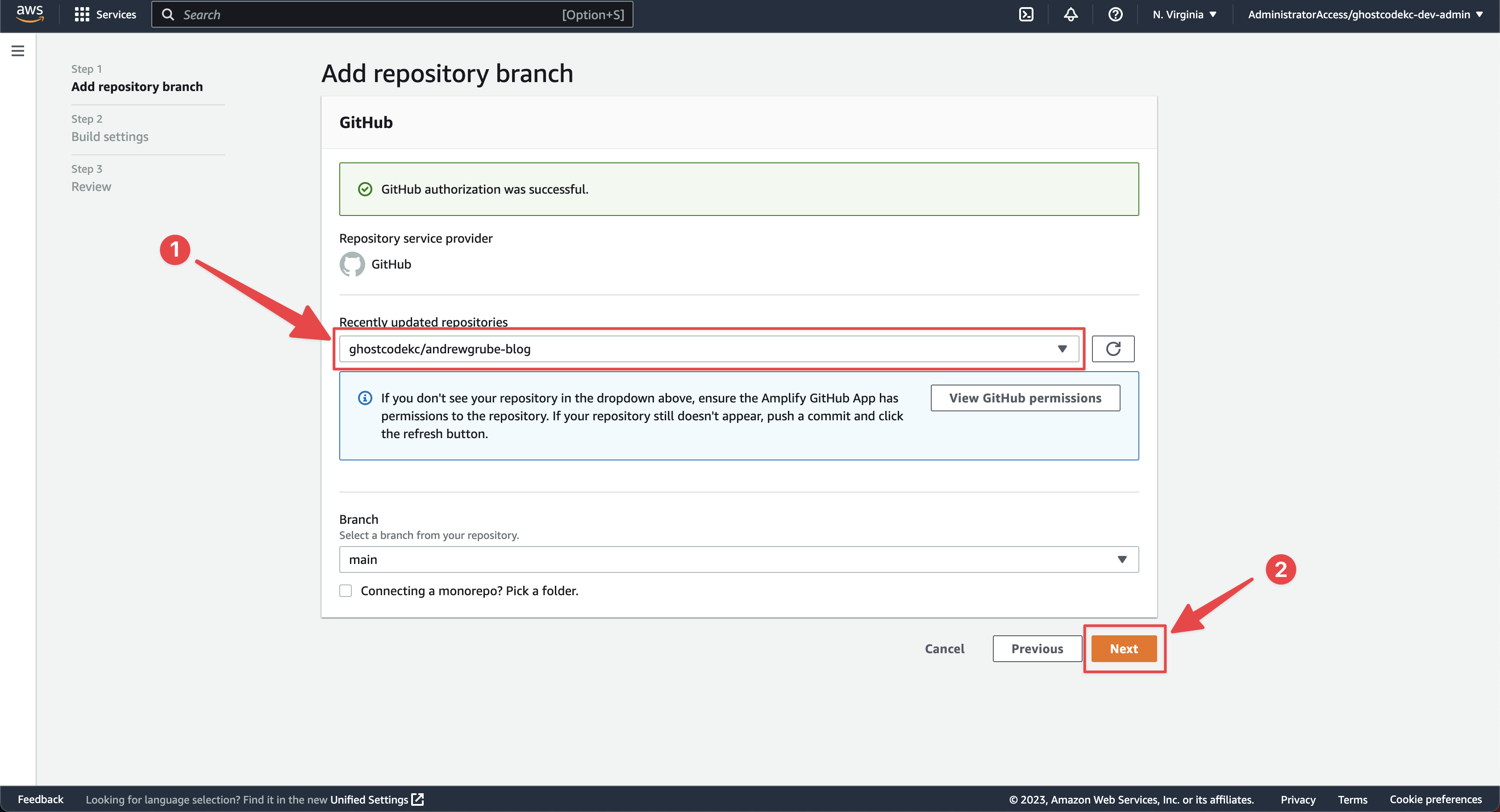This screenshot has height=812, width=1500.
Task: Expand the Branch selection dropdown
Action: pos(1121,559)
